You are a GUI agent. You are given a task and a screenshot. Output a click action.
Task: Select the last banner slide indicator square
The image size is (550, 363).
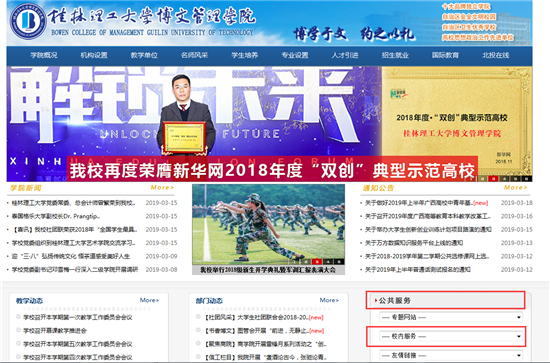point(526,179)
